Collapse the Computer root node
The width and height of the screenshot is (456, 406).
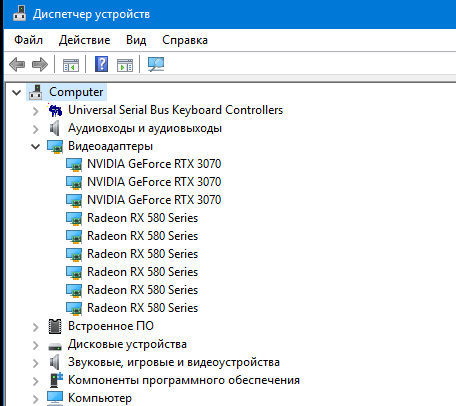coord(16,92)
